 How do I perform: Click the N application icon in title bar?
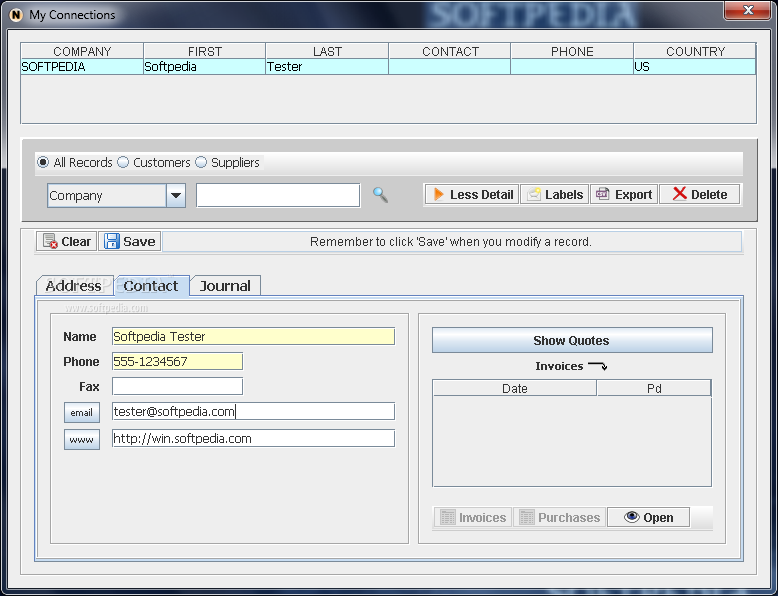16,15
